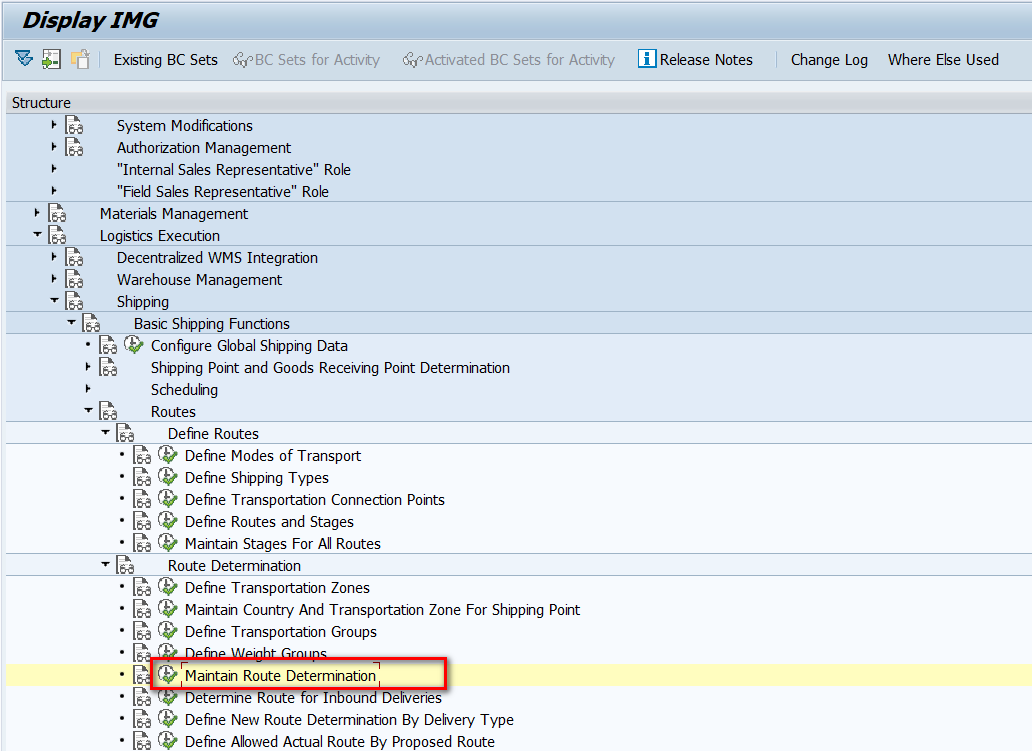The image size is (1032, 751).
Task: Click the display BC sets toolbar icon
Action: [50, 59]
